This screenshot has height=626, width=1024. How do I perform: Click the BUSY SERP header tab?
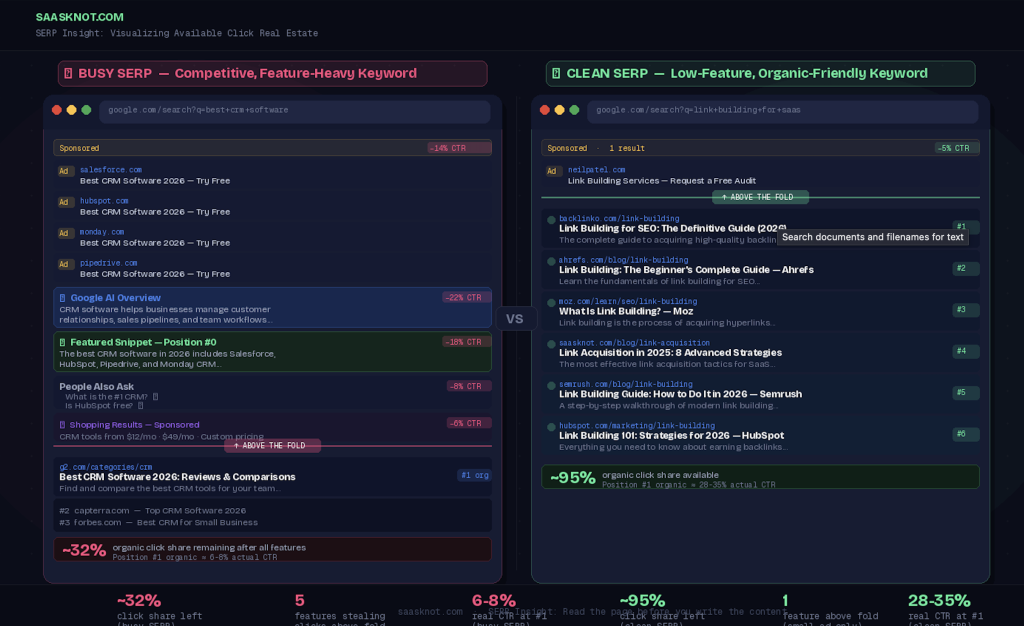(x=272, y=73)
